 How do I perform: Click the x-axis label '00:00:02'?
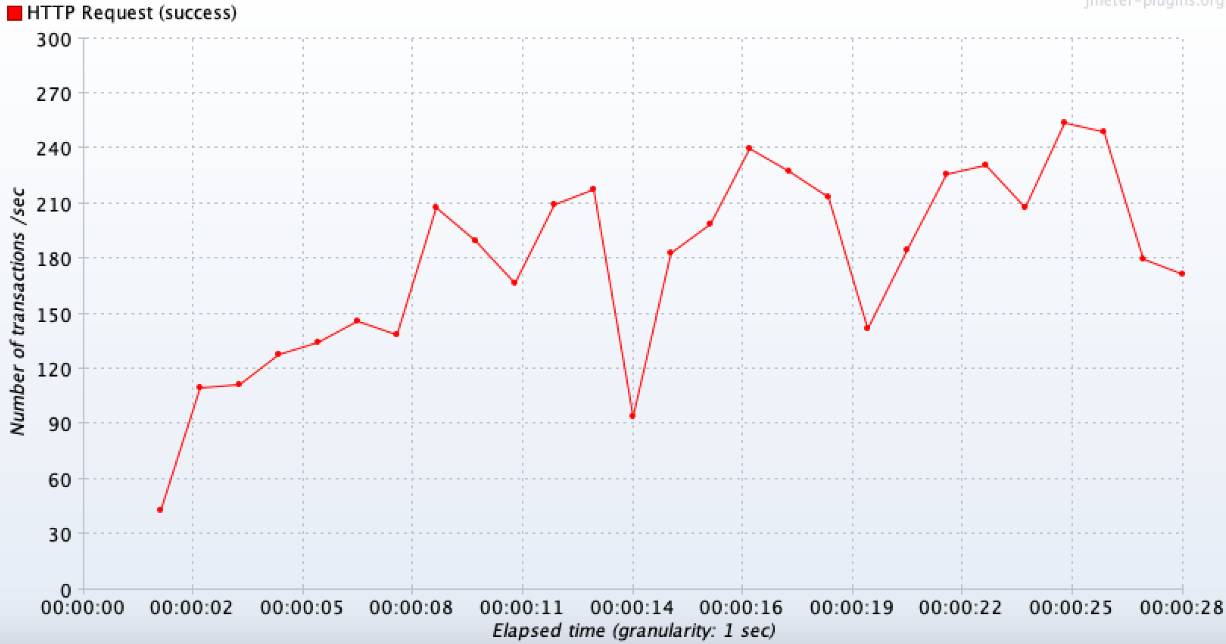pyautogui.click(x=193, y=607)
